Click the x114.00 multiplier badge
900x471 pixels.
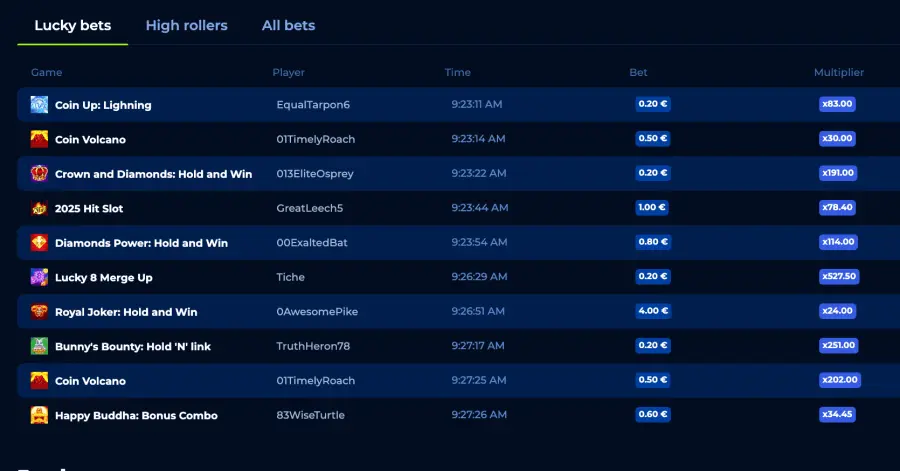point(839,242)
